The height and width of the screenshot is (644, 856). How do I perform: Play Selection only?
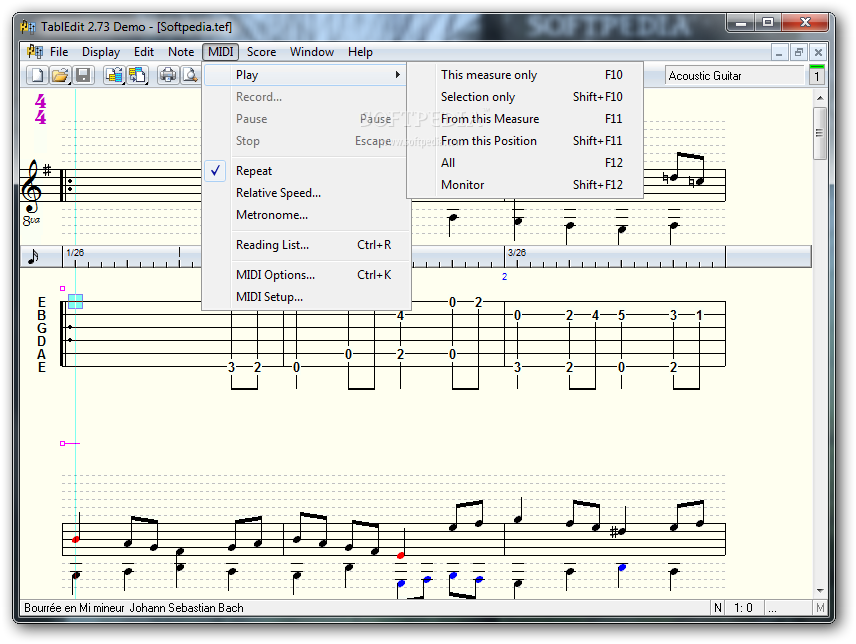point(525,97)
